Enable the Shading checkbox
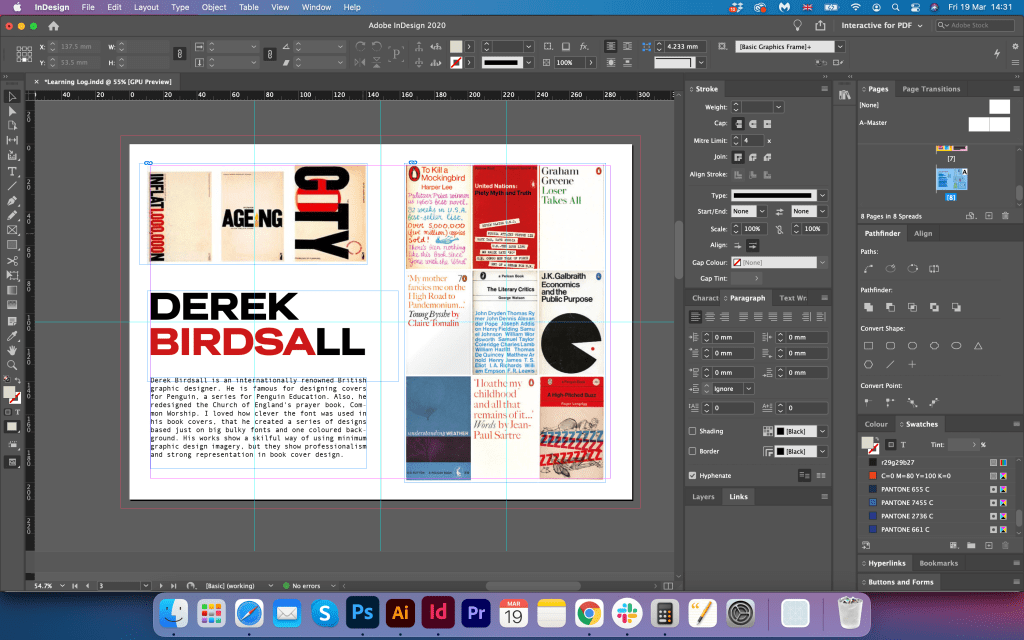 coord(693,431)
